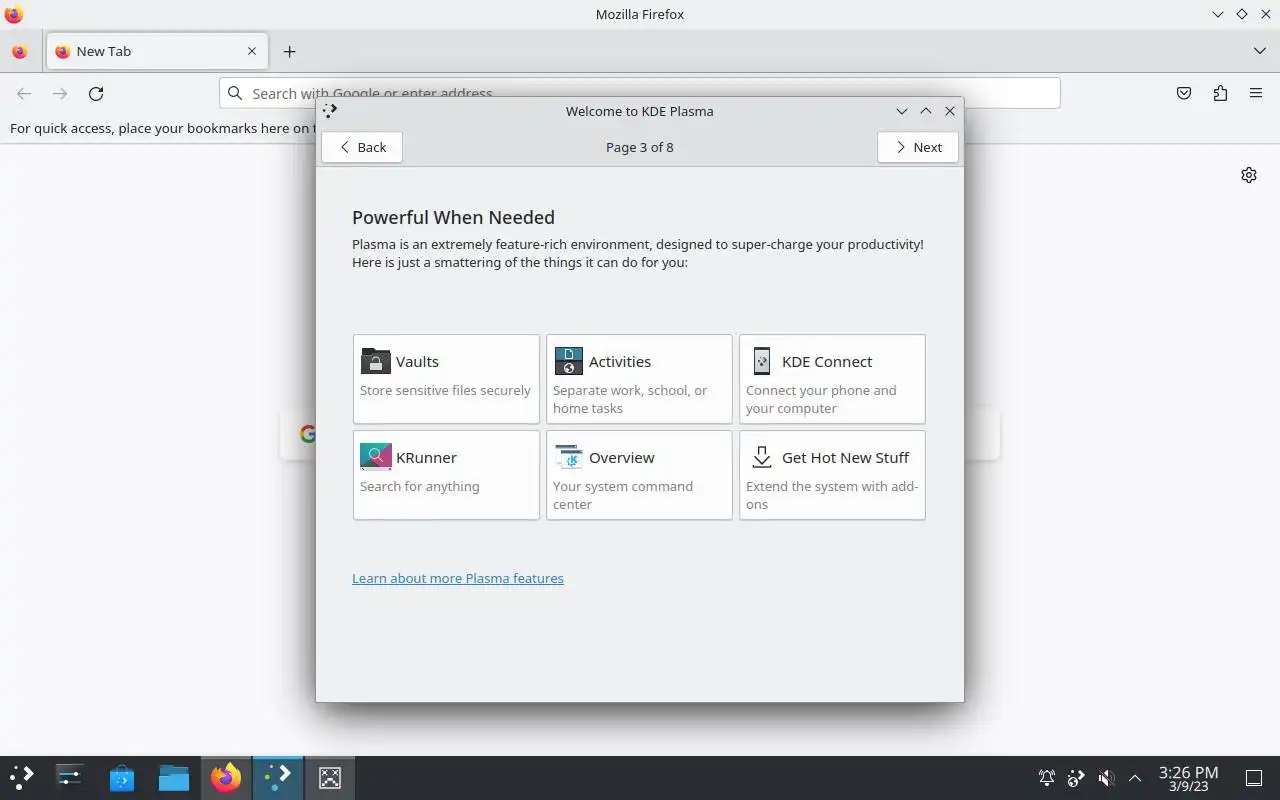Reload the Firefox page
1280x800 pixels.
tap(96, 93)
